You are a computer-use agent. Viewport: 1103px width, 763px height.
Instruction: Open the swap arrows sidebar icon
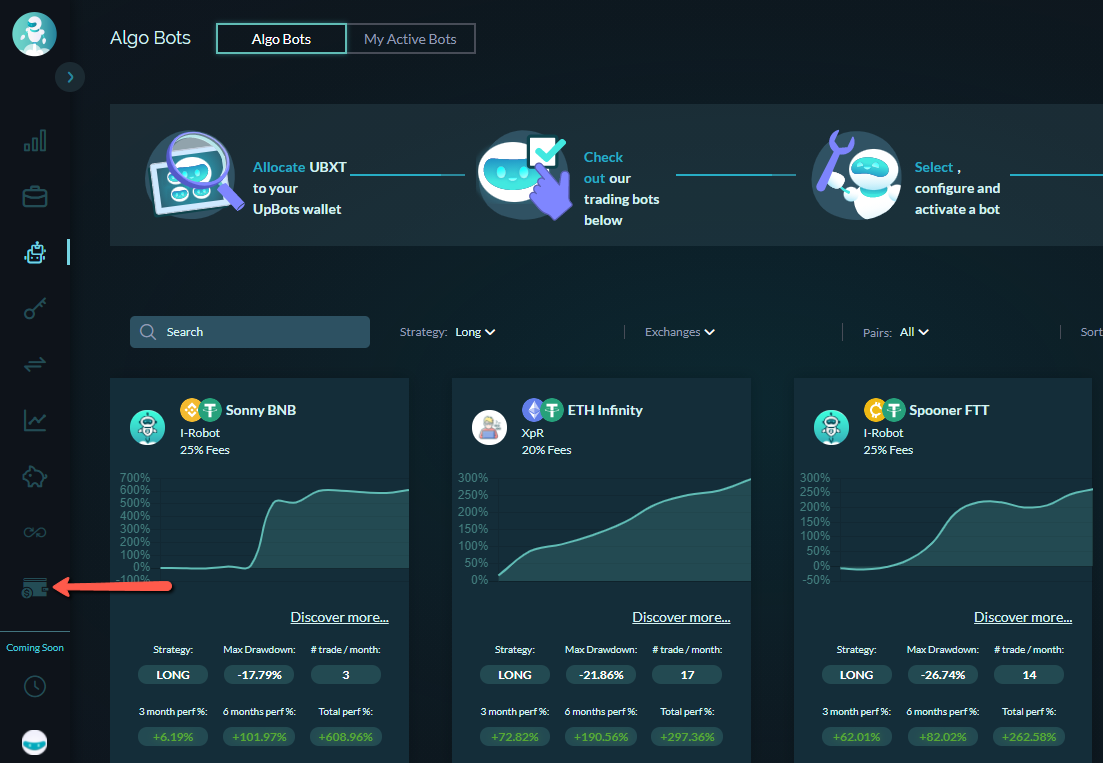(x=35, y=364)
